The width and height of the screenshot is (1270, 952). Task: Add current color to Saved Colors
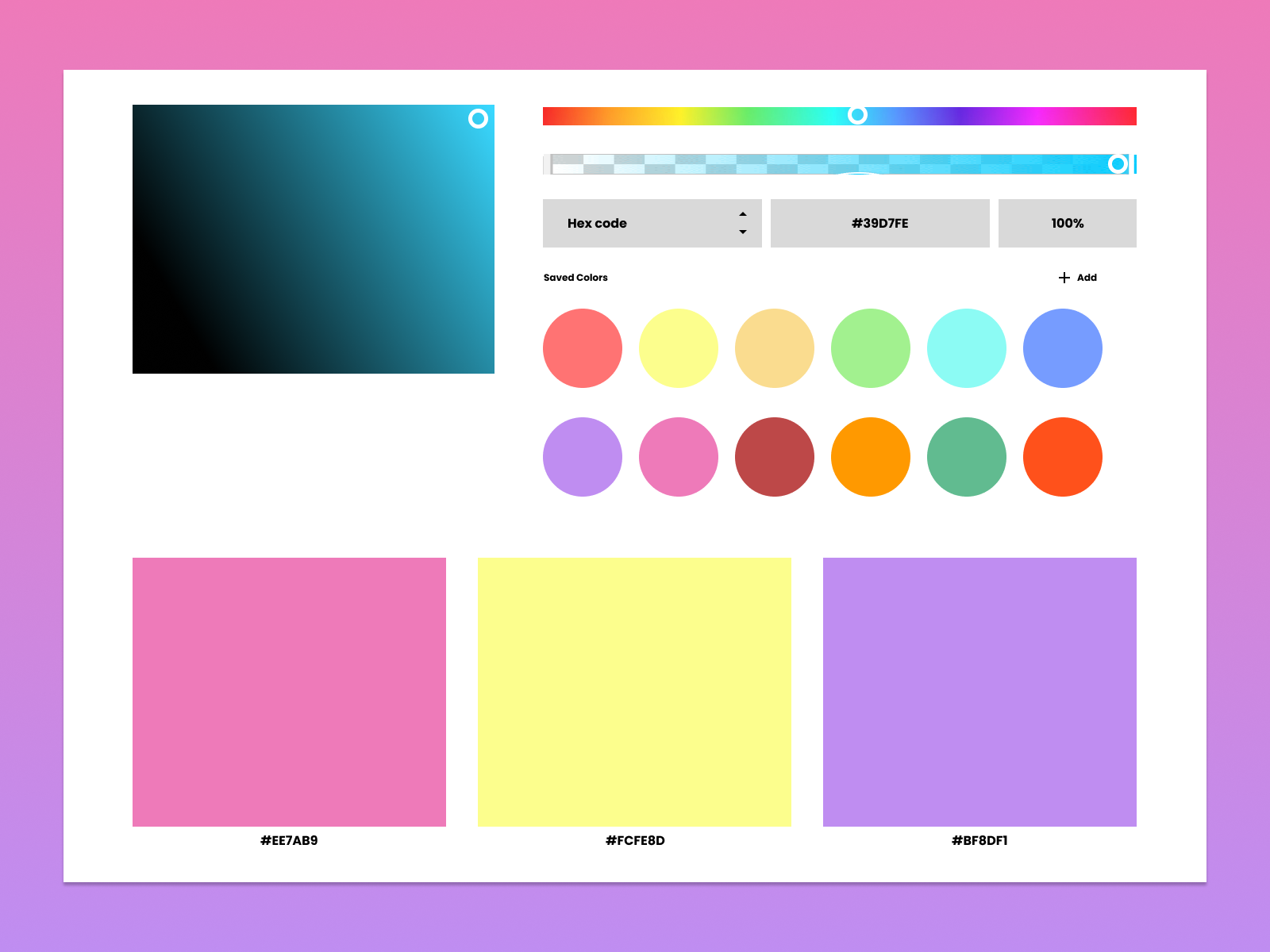(1077, 278)
